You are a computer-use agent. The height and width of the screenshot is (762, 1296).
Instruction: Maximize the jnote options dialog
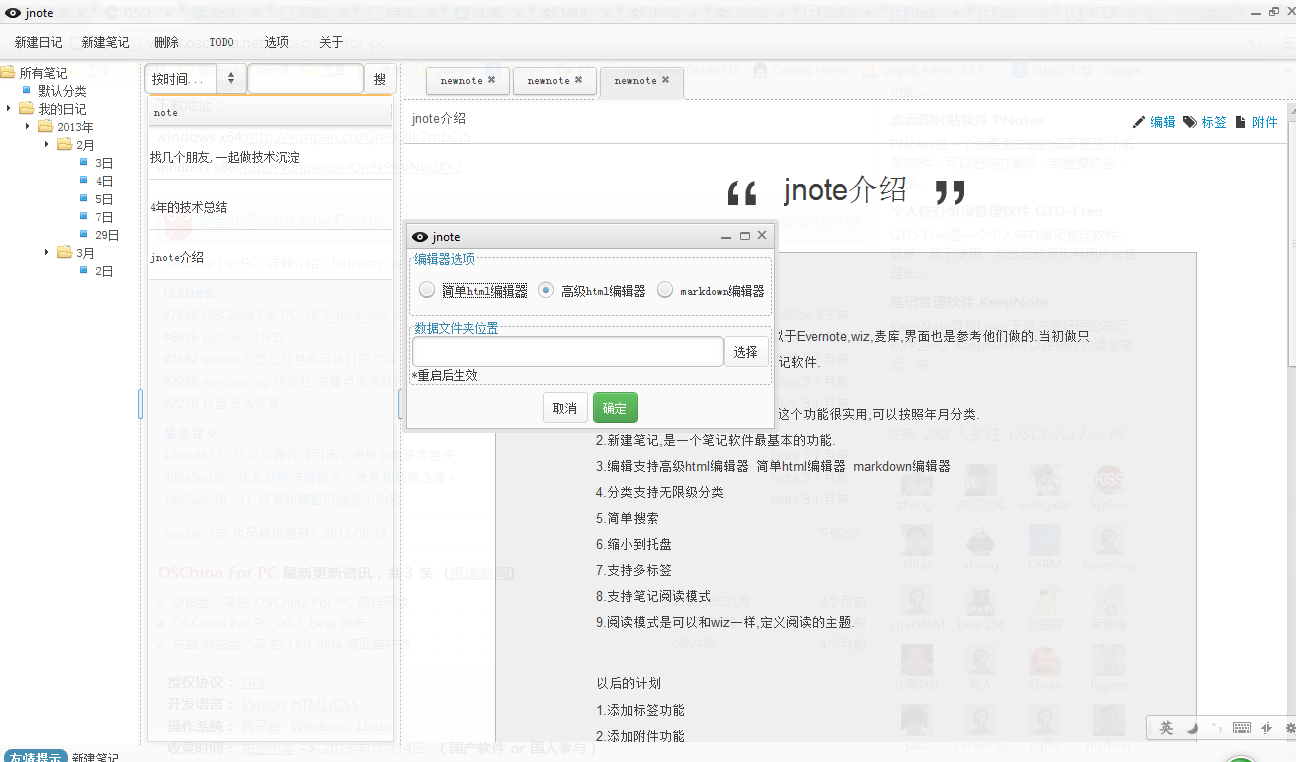click(745, 236)
